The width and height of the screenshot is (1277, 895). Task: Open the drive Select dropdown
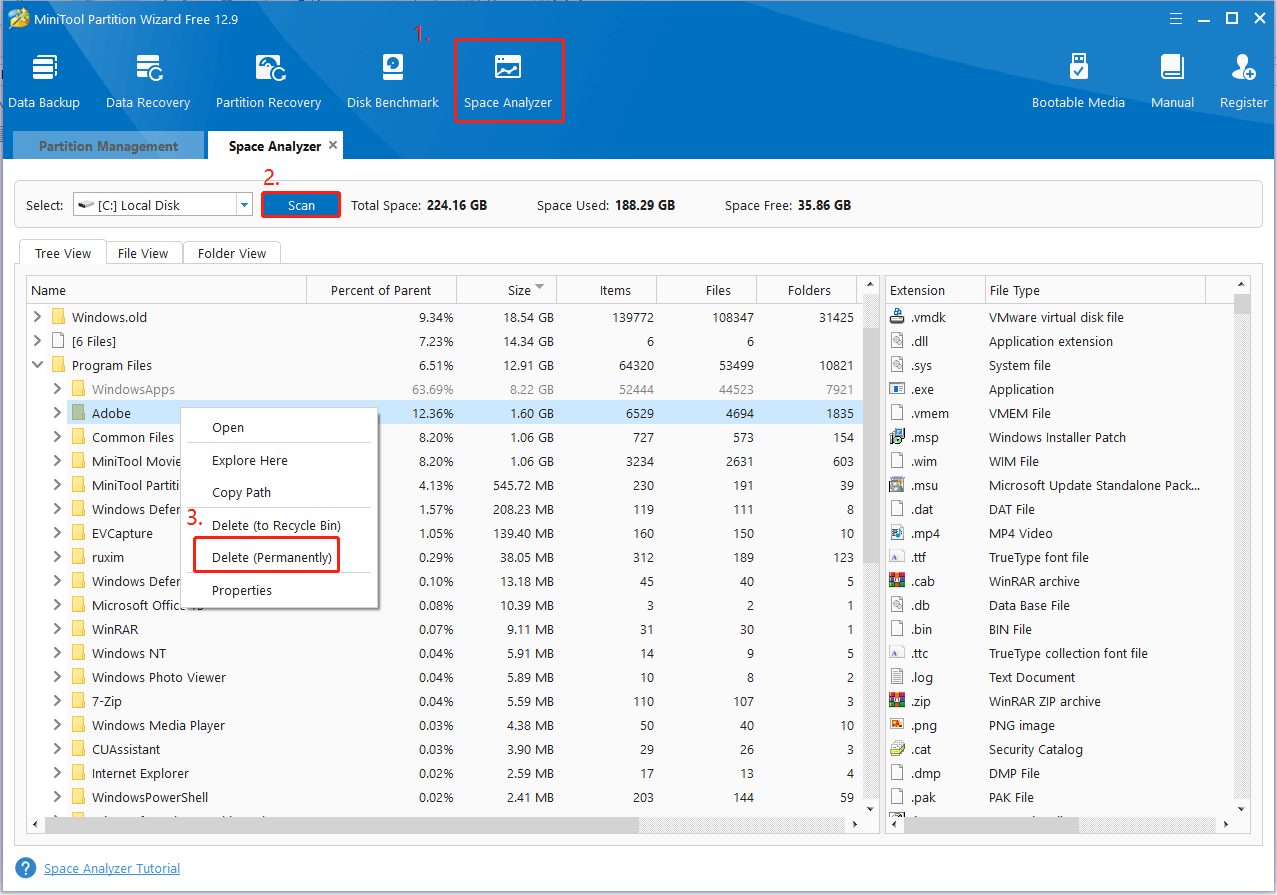click(244, 205)
